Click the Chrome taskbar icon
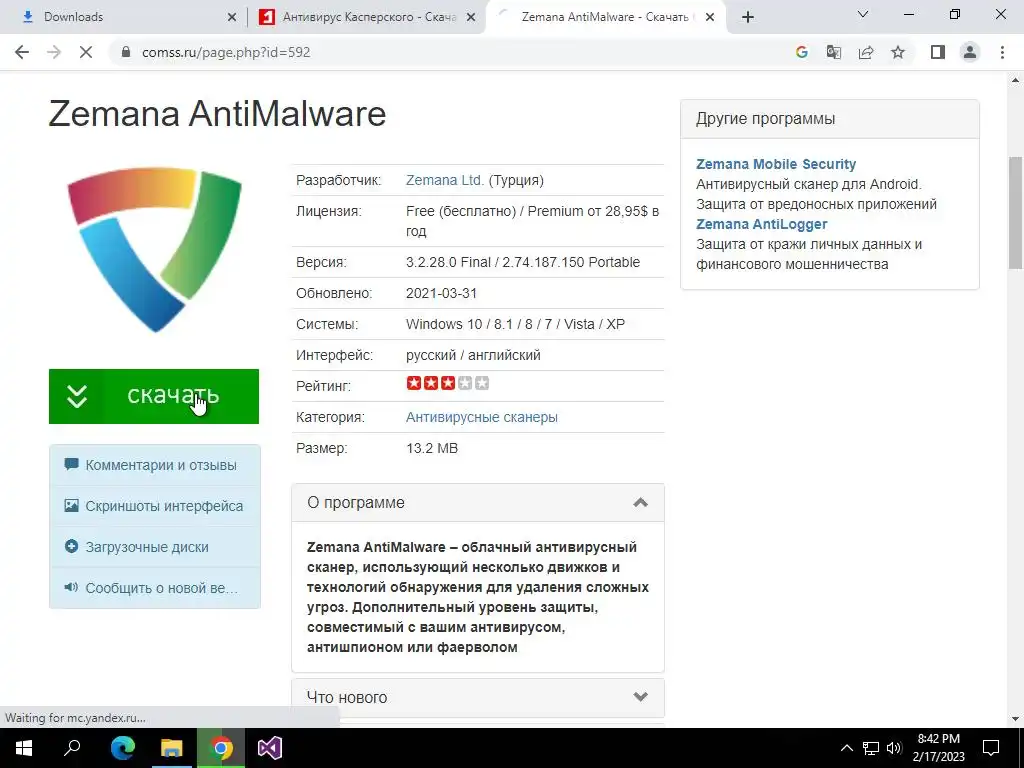Screen dimensions: 1024x768 click(221, 748)
